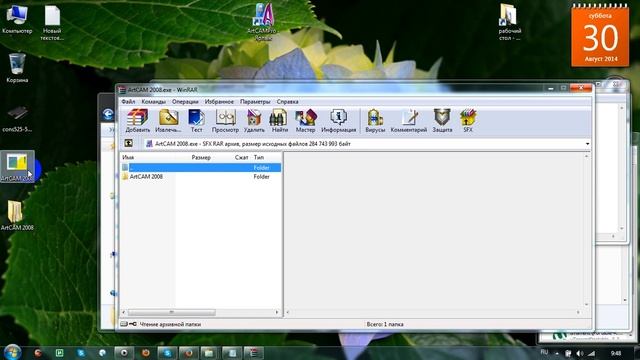640x360 pixels.
Task: Click the Извлечь (Extract) toolbar icon
Action: [168, 120]
